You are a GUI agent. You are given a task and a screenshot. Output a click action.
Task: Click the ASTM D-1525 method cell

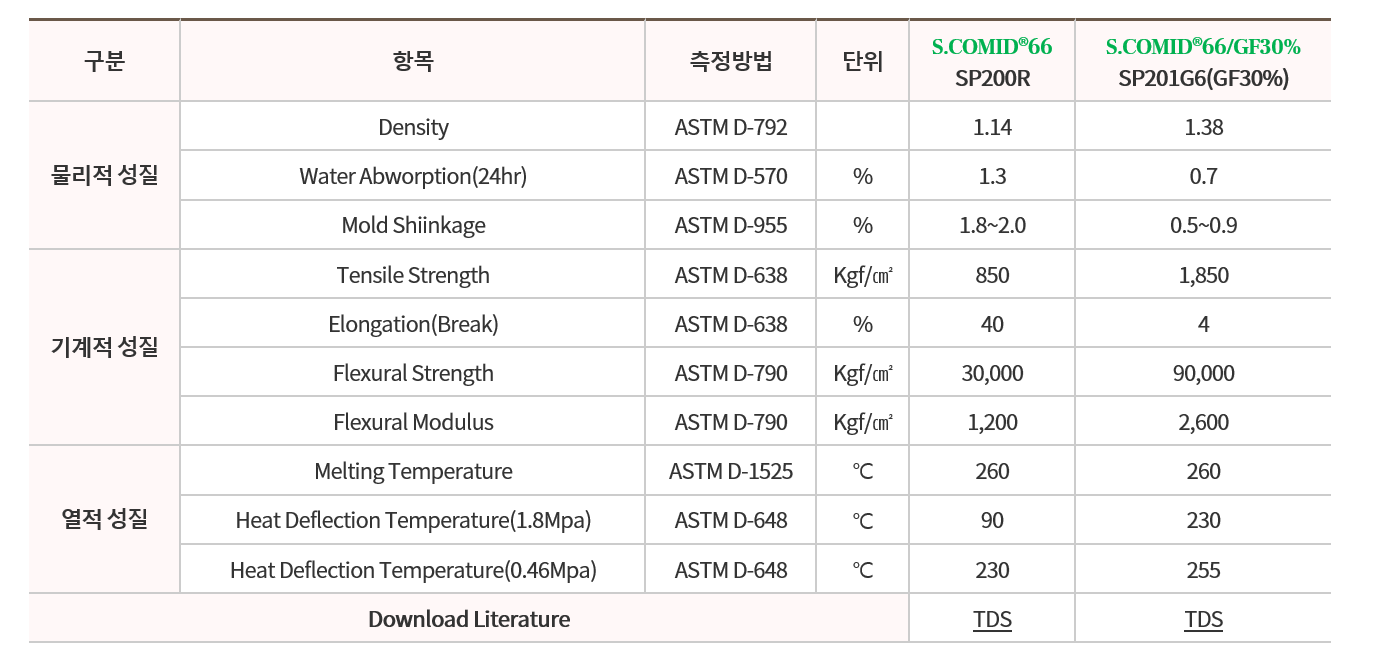point(731,471)
